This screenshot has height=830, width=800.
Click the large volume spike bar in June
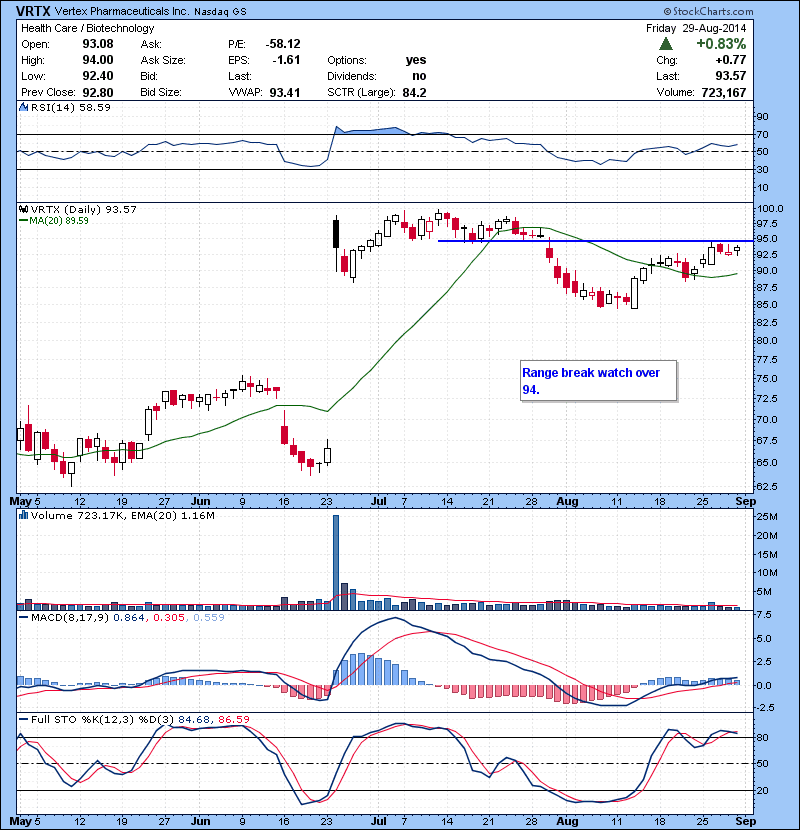click(336, 562)
